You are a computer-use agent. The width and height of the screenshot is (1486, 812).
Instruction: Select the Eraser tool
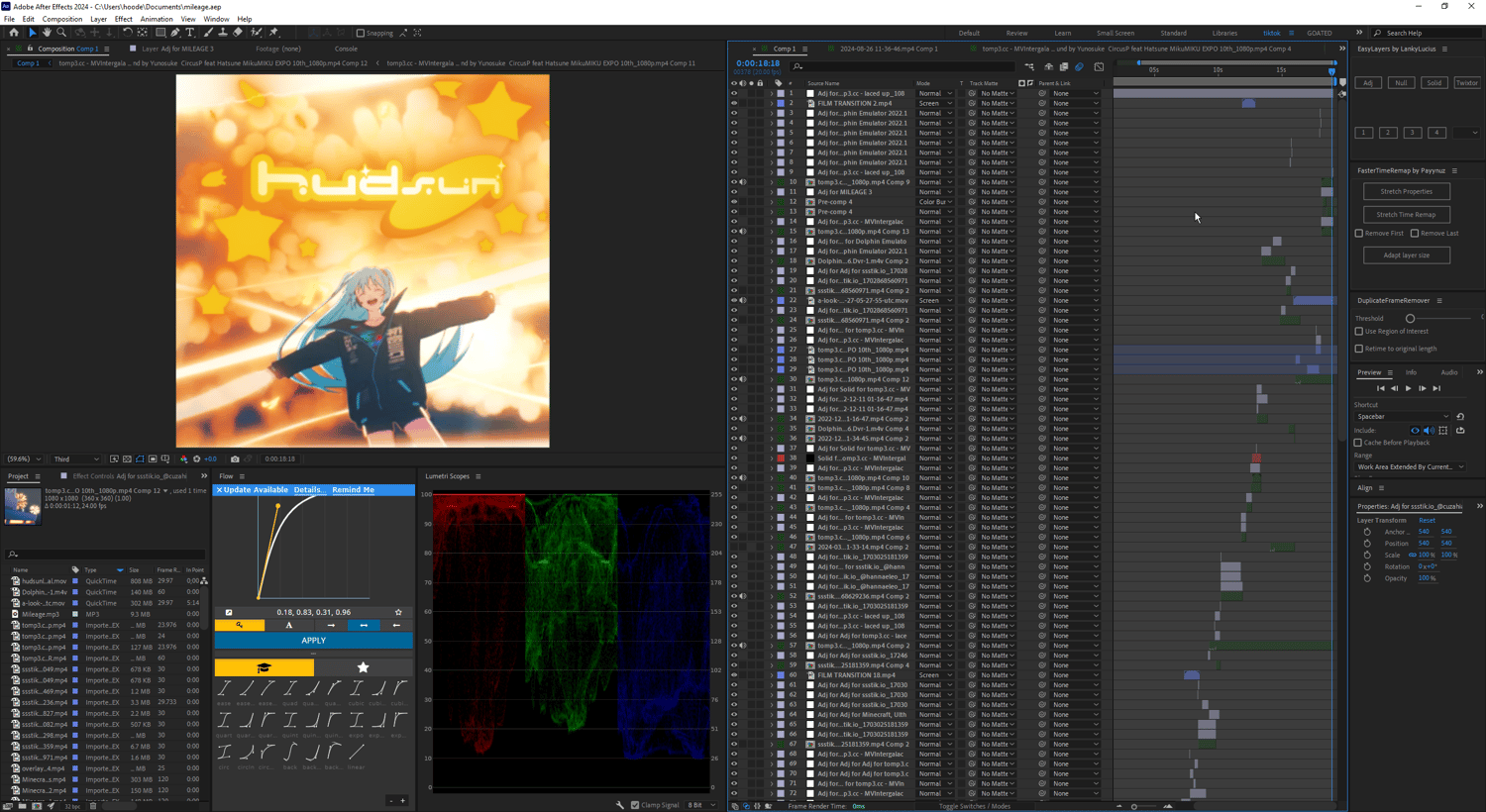coord(238,33)
